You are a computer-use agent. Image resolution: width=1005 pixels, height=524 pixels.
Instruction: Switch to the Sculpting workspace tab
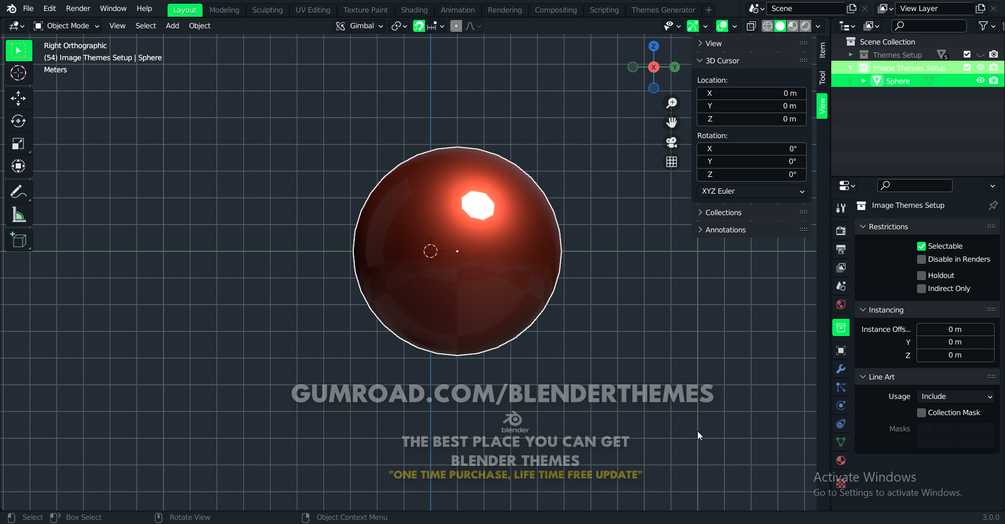(267, 10)
